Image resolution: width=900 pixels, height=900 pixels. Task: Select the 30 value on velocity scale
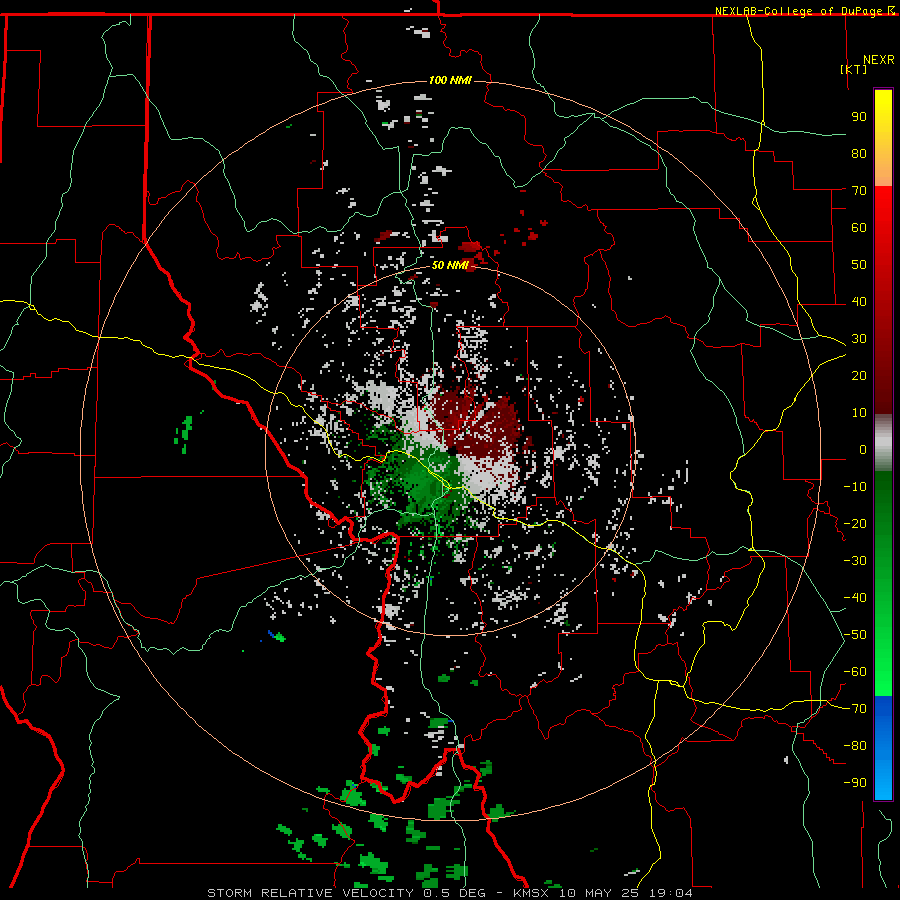(859, 339)
